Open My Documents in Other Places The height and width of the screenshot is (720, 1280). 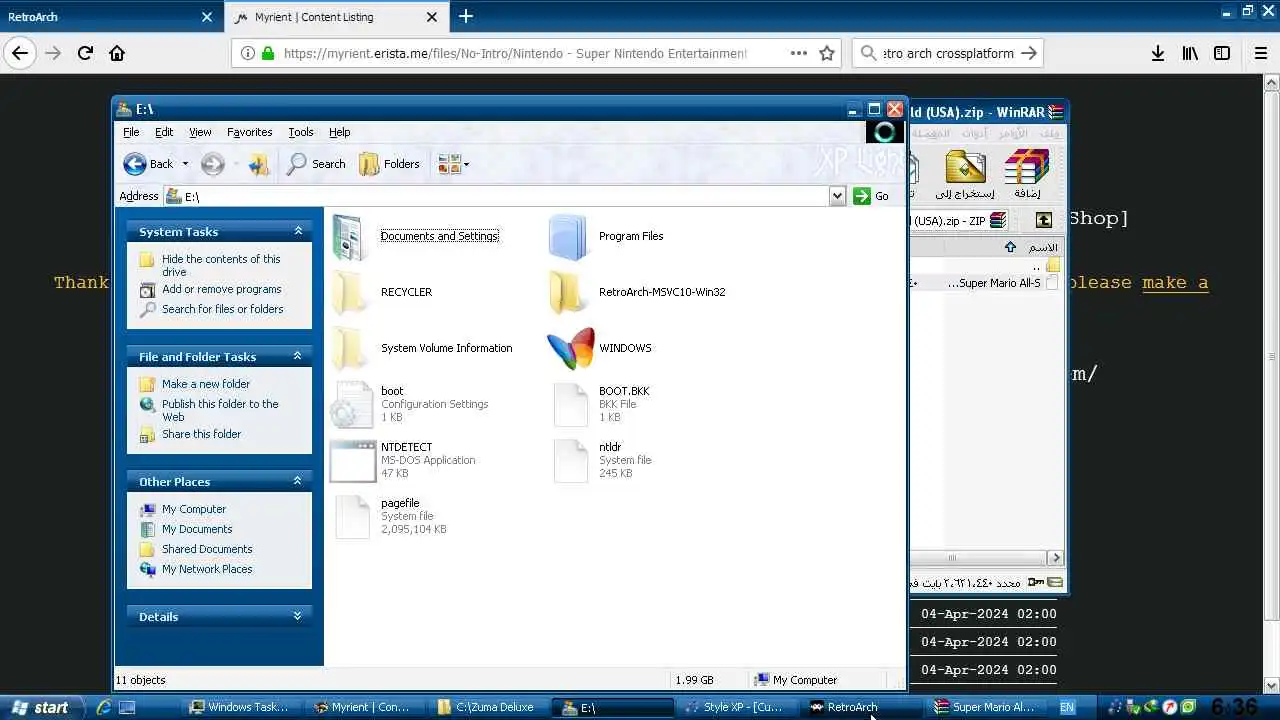click(197, 529)
